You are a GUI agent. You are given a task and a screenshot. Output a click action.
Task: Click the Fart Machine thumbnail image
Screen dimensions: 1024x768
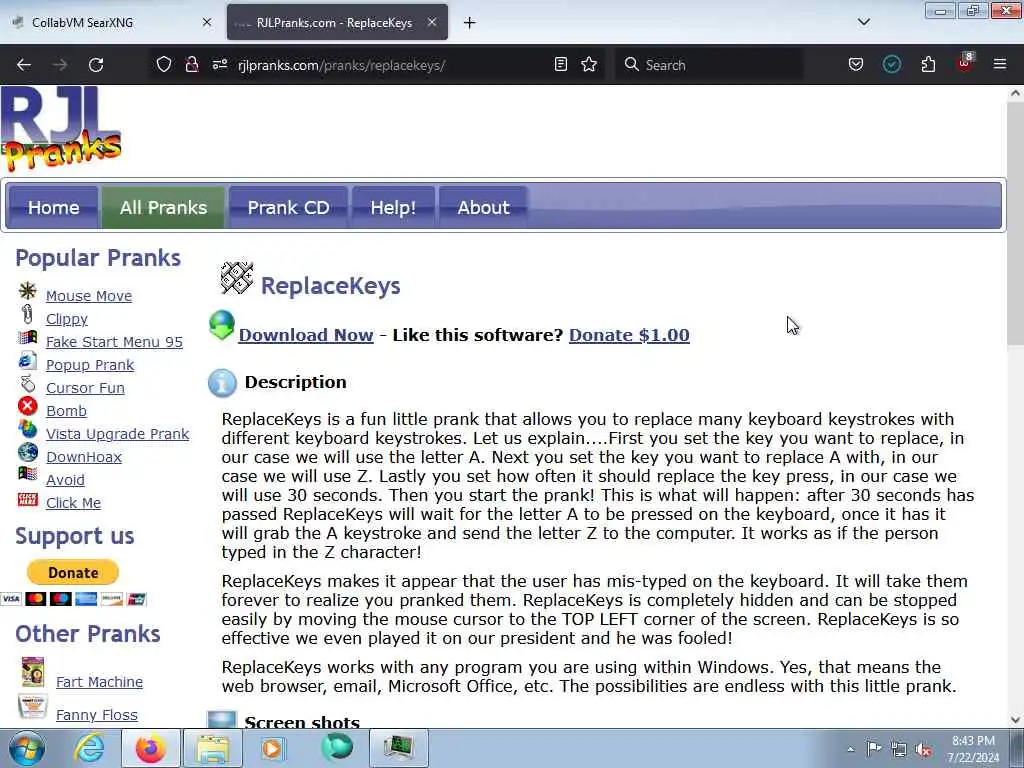pos(32,672)
